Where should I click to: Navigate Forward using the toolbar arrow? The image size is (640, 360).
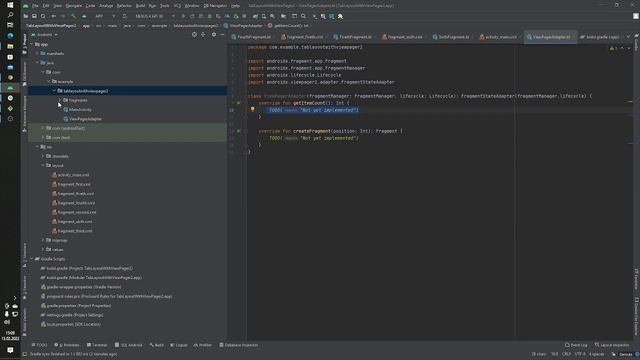(63, 16)
